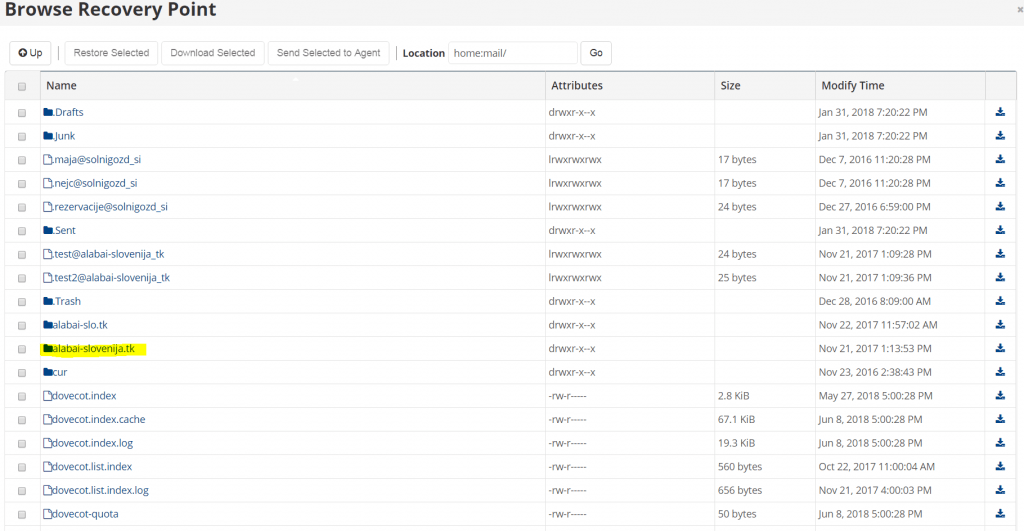Click download icon for dovecot.index.cache
This screenshot has height=531, width=1024.
(x=1000, y=419)
